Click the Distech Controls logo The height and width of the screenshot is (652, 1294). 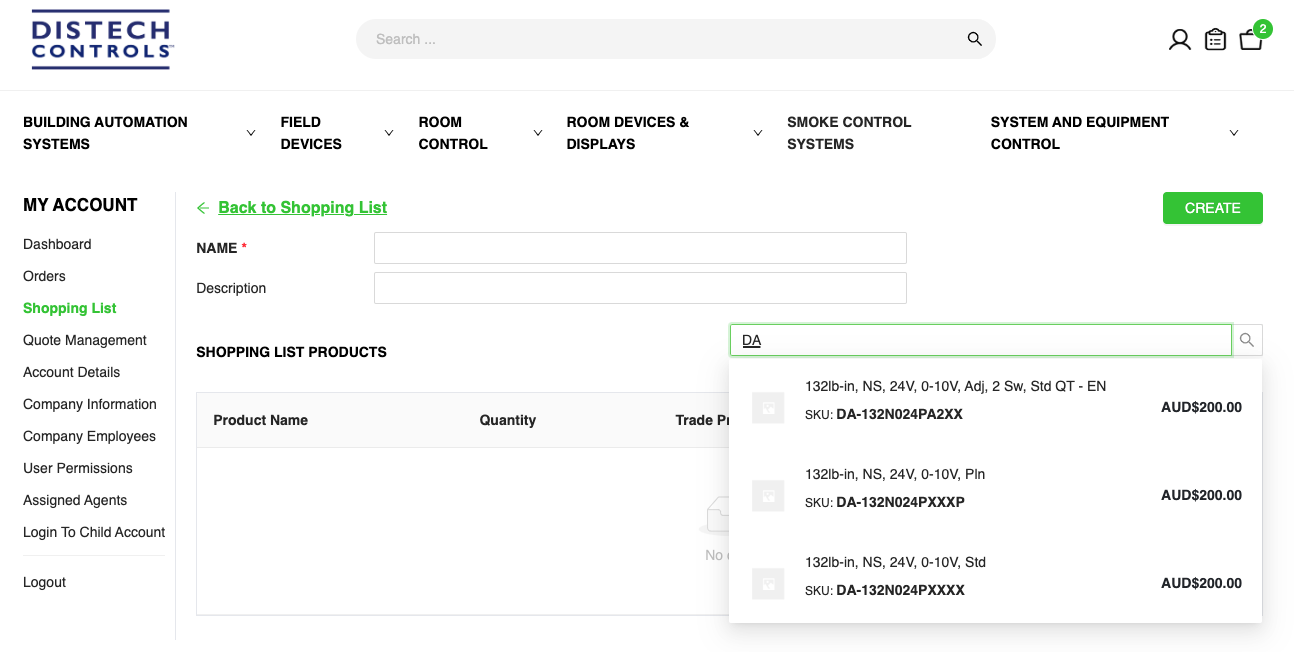[x=101, y=40]
